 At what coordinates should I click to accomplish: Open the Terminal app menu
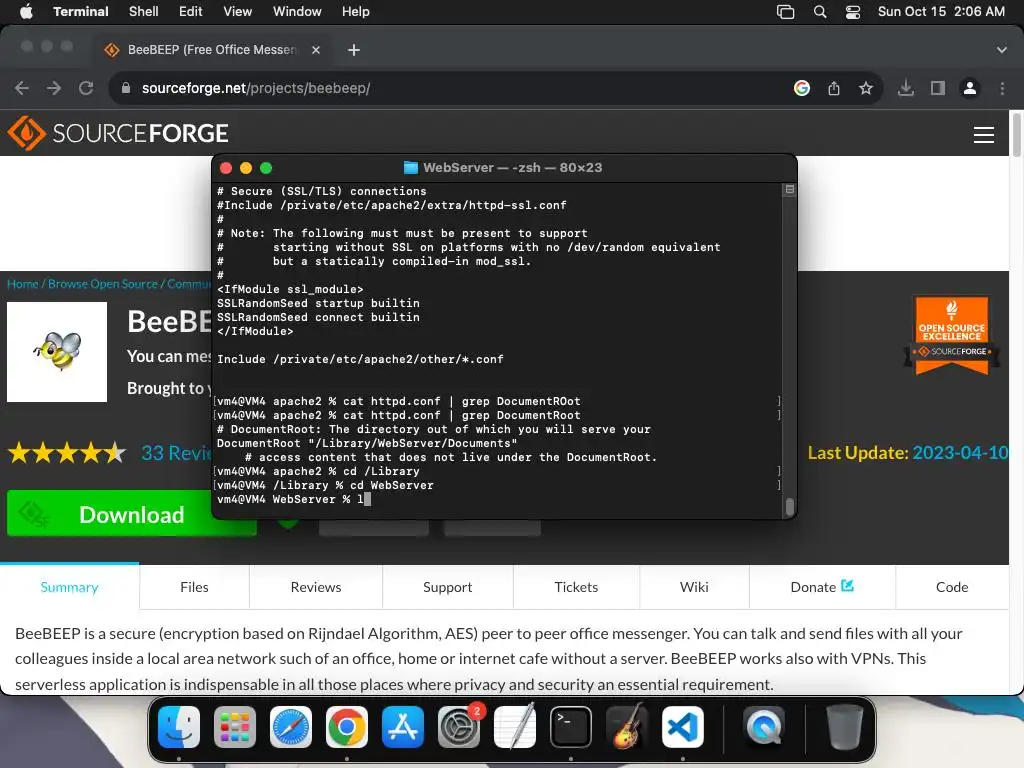pos(80,11)
